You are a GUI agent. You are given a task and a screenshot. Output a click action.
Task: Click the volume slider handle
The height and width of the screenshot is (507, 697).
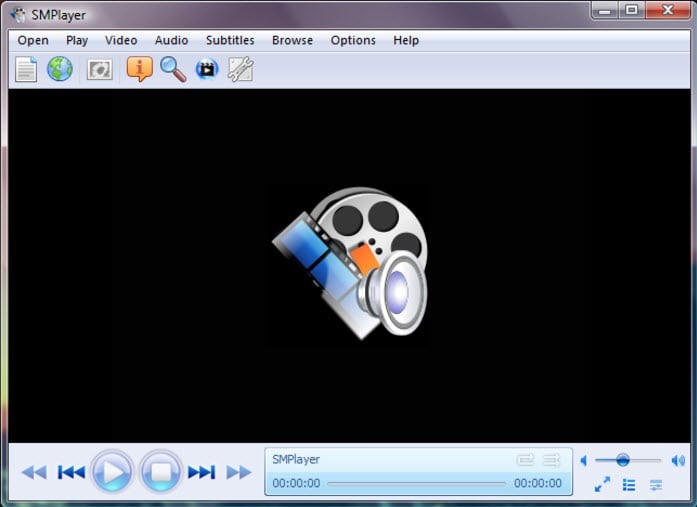622,460
